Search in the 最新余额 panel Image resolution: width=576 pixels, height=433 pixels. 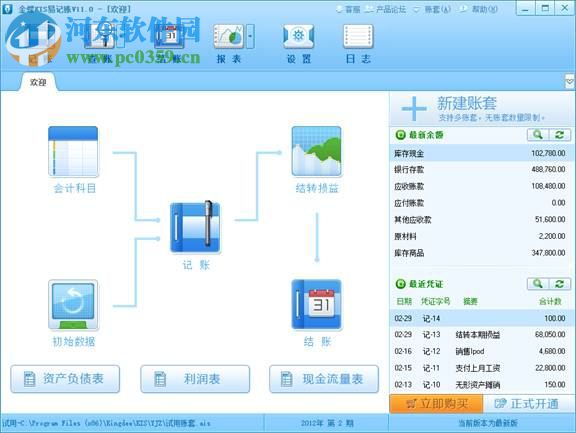point(538,135)
